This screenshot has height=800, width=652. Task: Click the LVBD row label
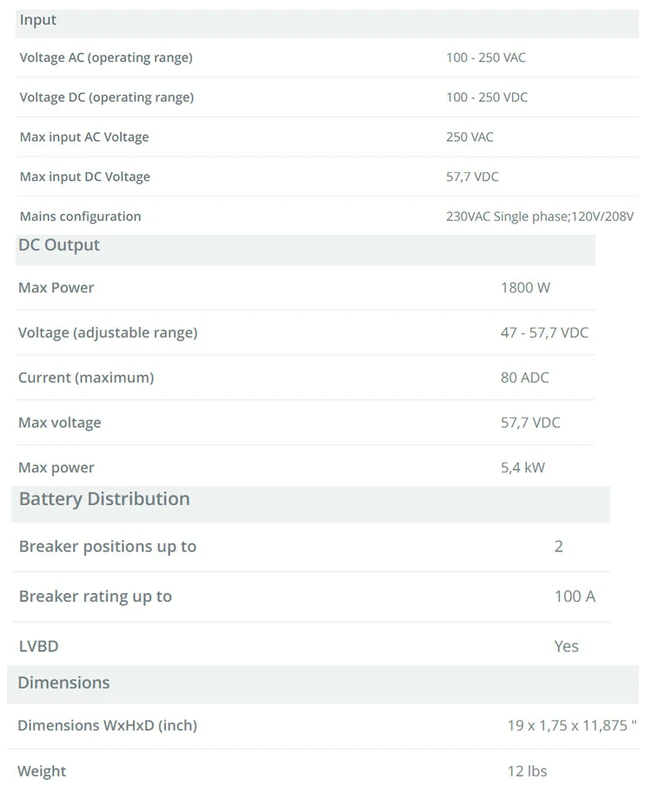click(39, 646)
